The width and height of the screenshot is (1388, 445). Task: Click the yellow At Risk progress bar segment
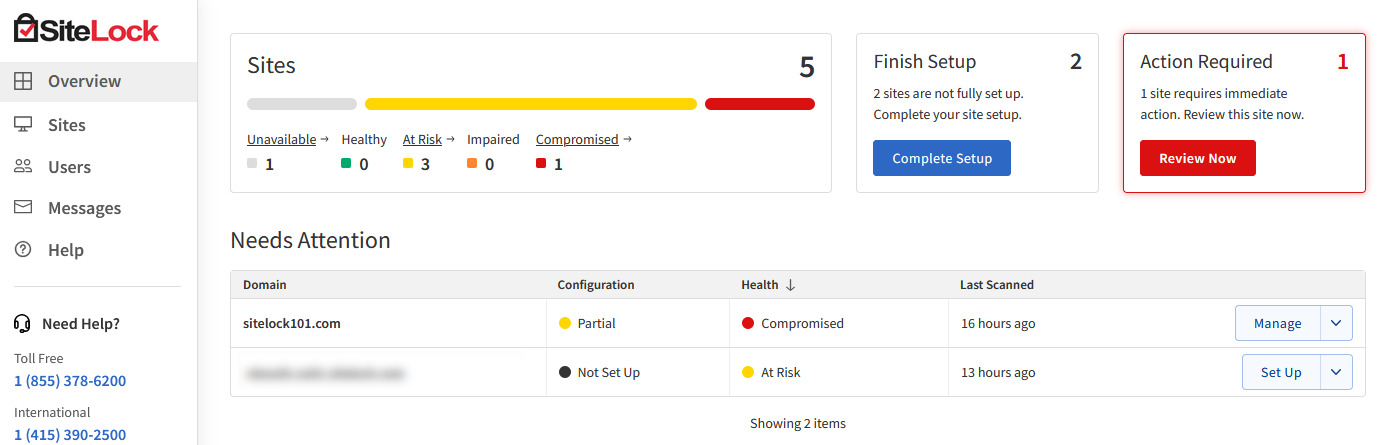[530, 104]
